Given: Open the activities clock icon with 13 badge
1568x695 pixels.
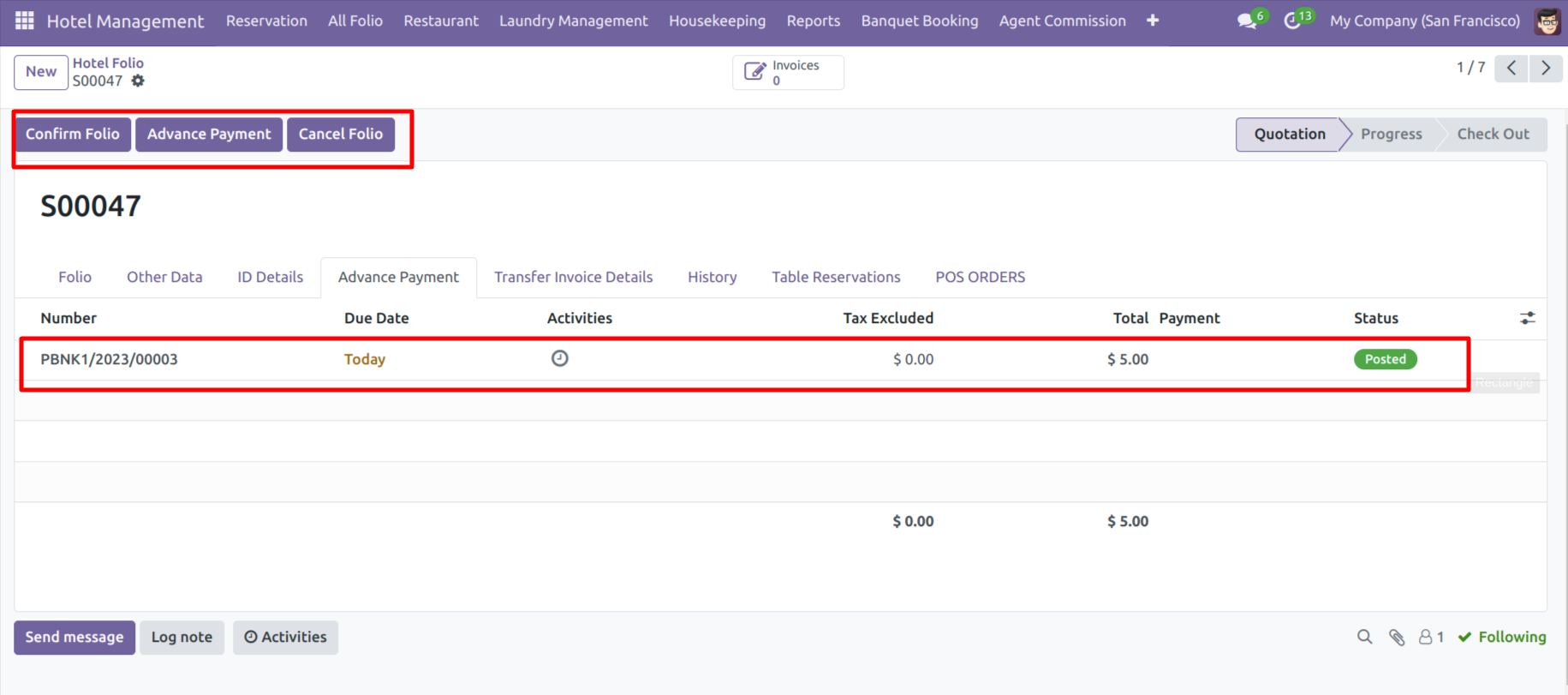Looking at the screenshot, I should tap(1292, 21).
